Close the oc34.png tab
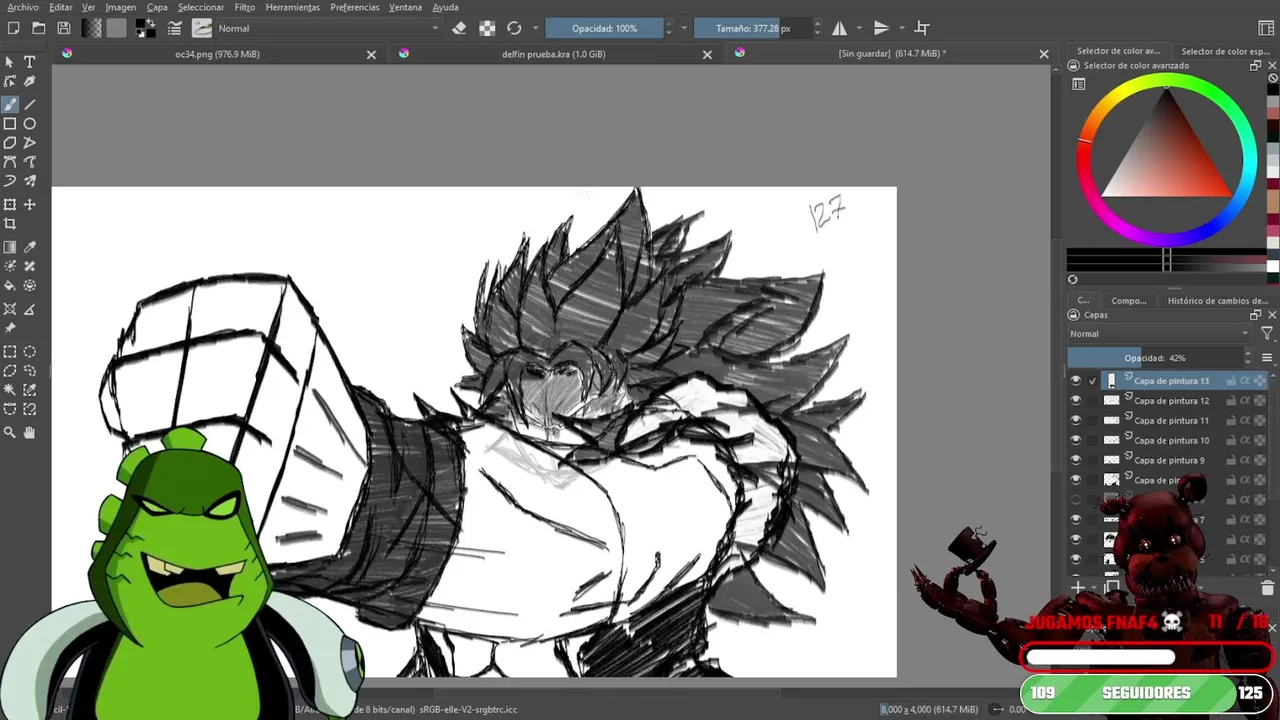This screenshot has width=1280, height=720. tap(371, 55)
